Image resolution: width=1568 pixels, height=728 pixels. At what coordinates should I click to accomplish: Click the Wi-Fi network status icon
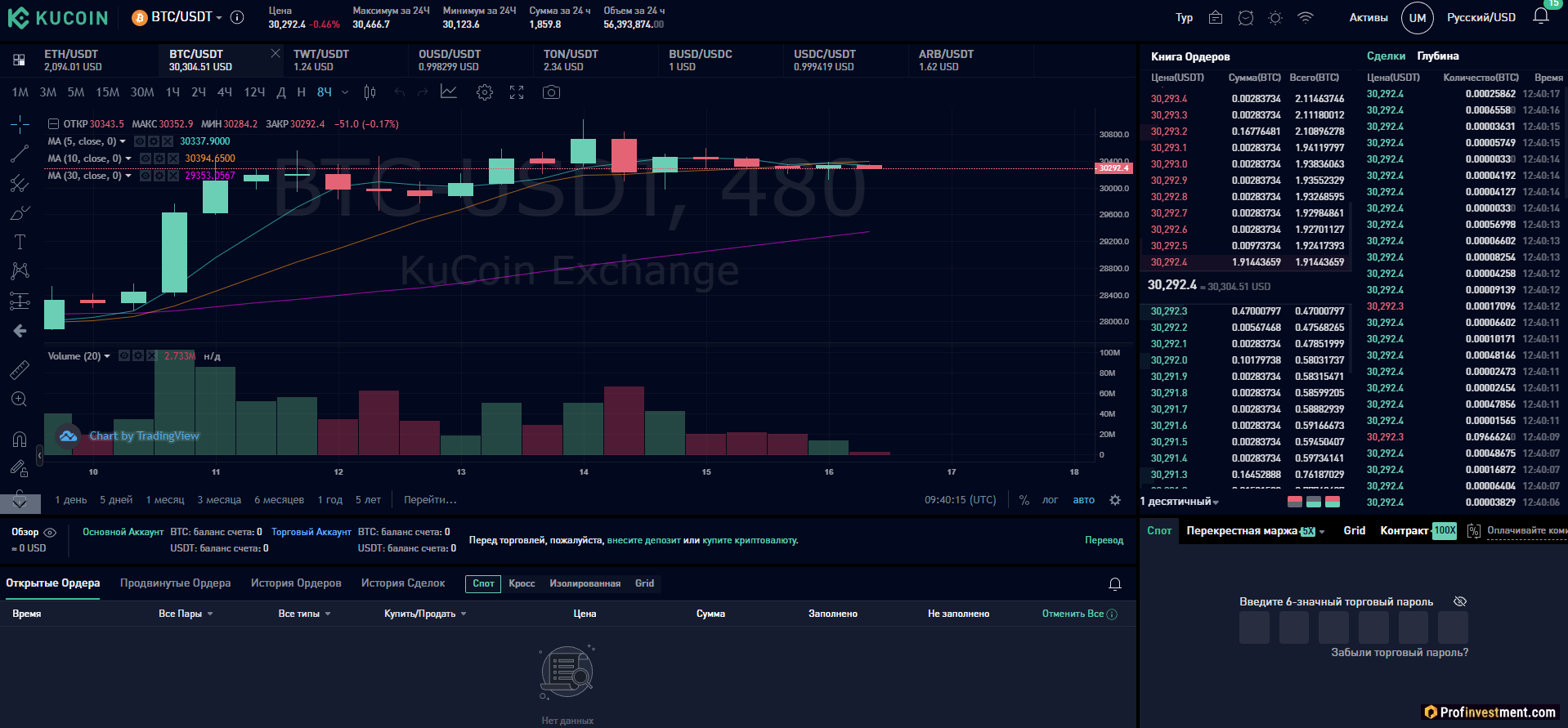1306,17
